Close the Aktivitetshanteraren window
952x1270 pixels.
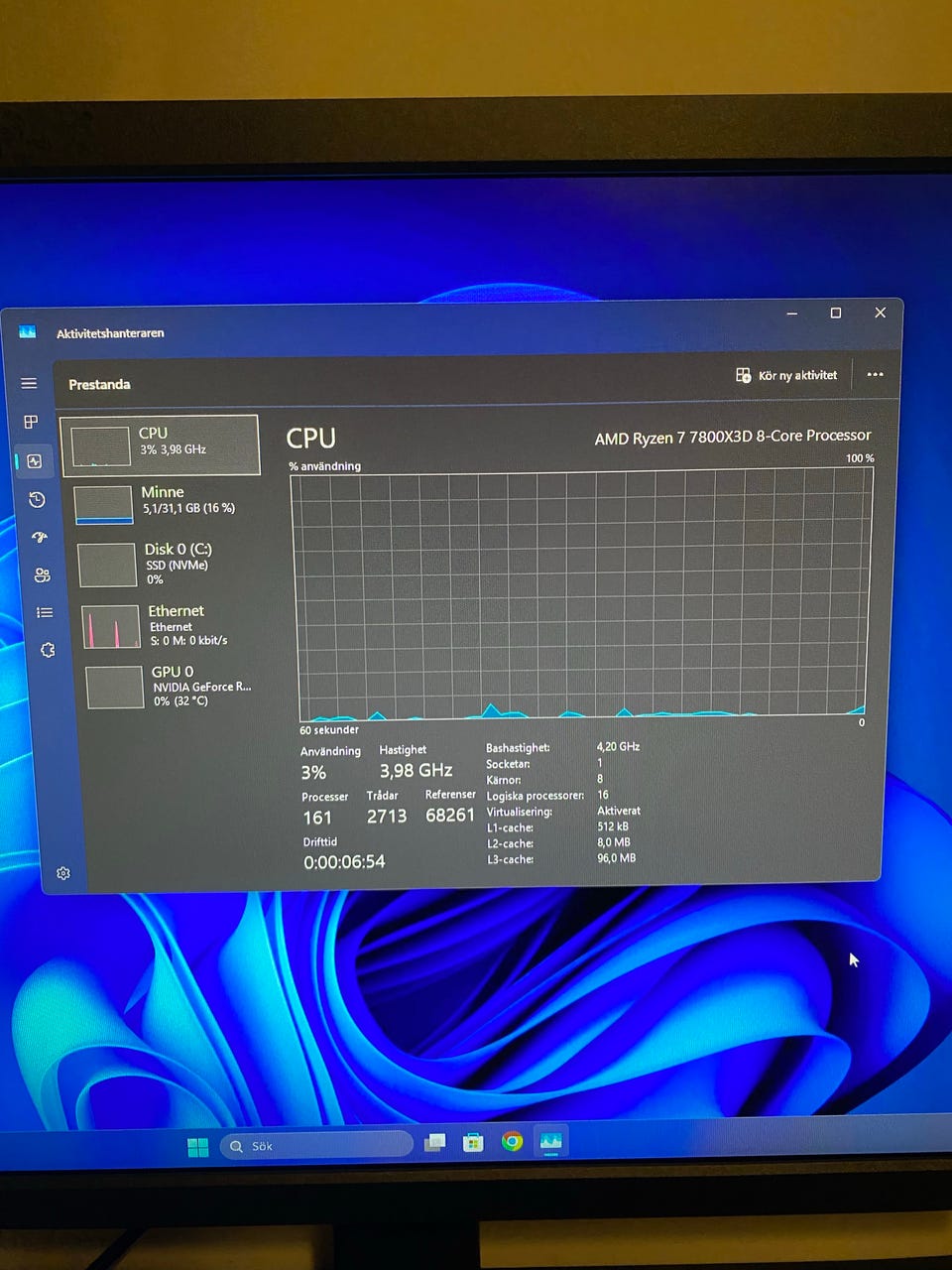click(x=880, y=312)
